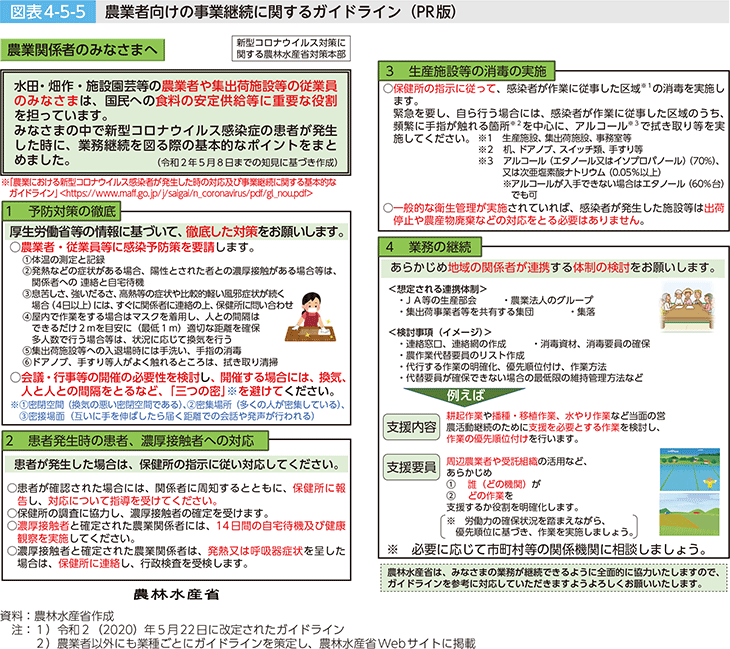The height and width of the screenshot is (649, 730).
Task: Open the maff.go.jp gl_nou.pdf guideline URL
Action: [x=187, y=193]
